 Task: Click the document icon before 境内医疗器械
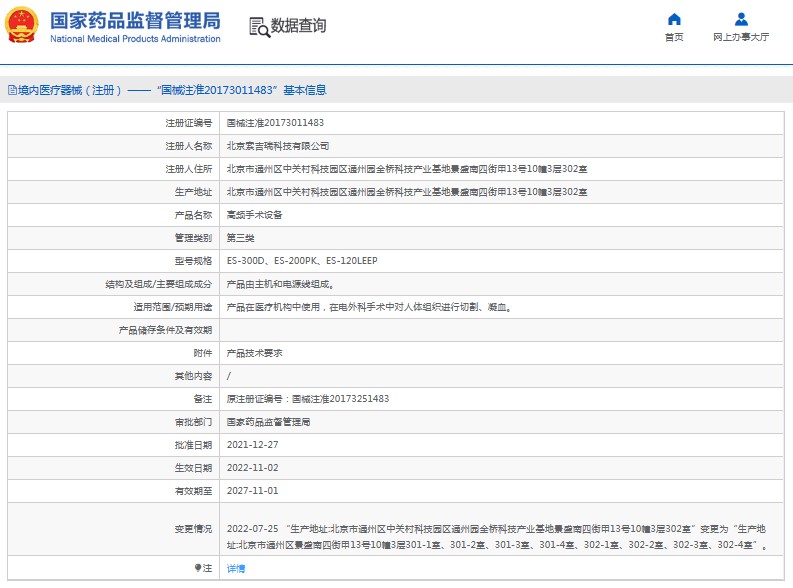(x=12, y=91)
